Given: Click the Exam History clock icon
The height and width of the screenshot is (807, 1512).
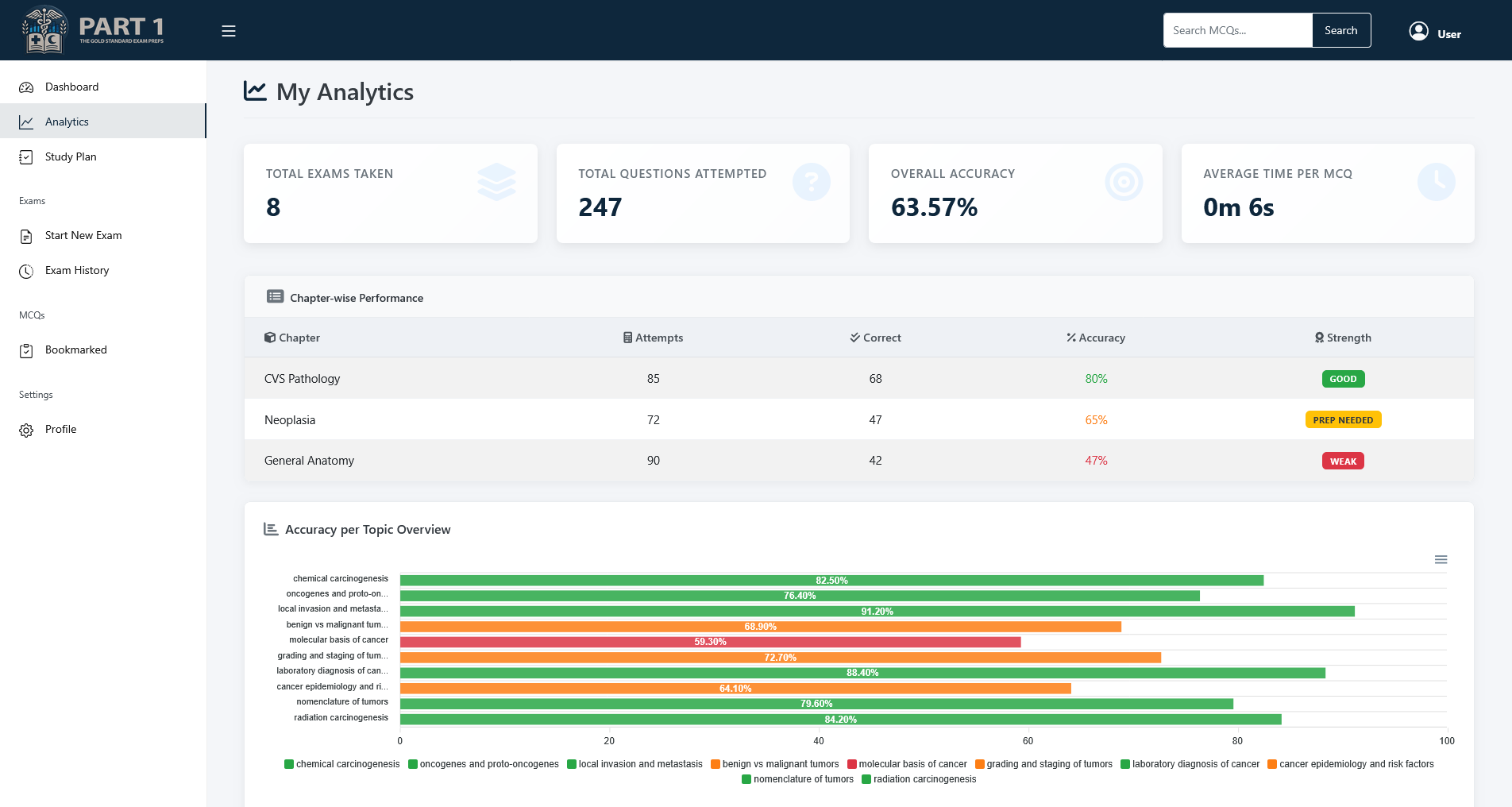Looking at the screenshot, I should 26,271.
